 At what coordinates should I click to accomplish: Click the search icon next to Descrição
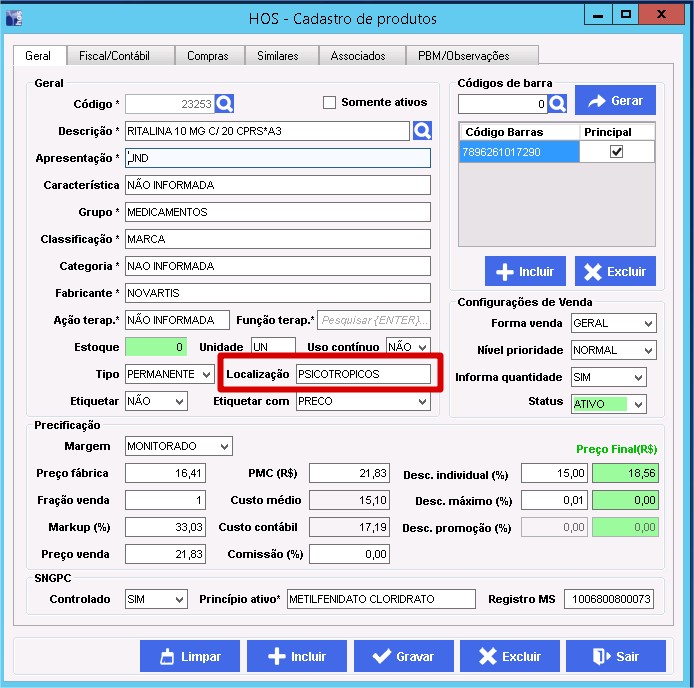coord(422,131)
